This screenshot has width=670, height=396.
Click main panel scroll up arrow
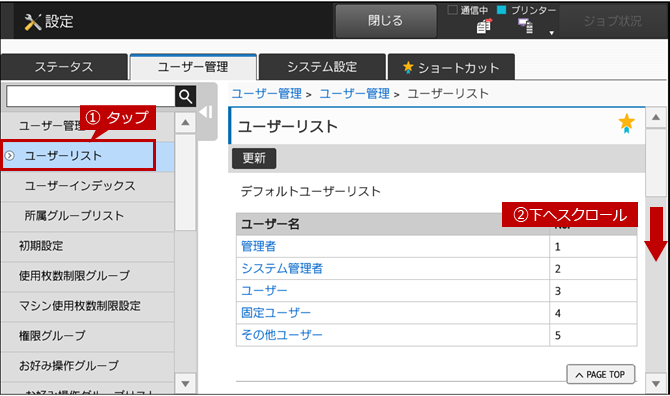656,118
